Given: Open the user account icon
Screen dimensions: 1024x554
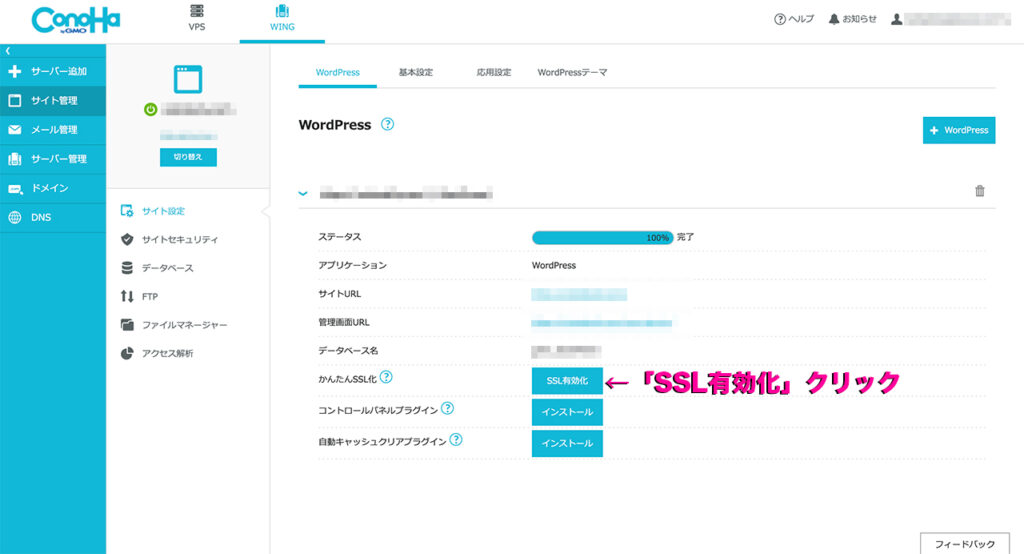Looking at the screenshot, I should pos(897,19).
